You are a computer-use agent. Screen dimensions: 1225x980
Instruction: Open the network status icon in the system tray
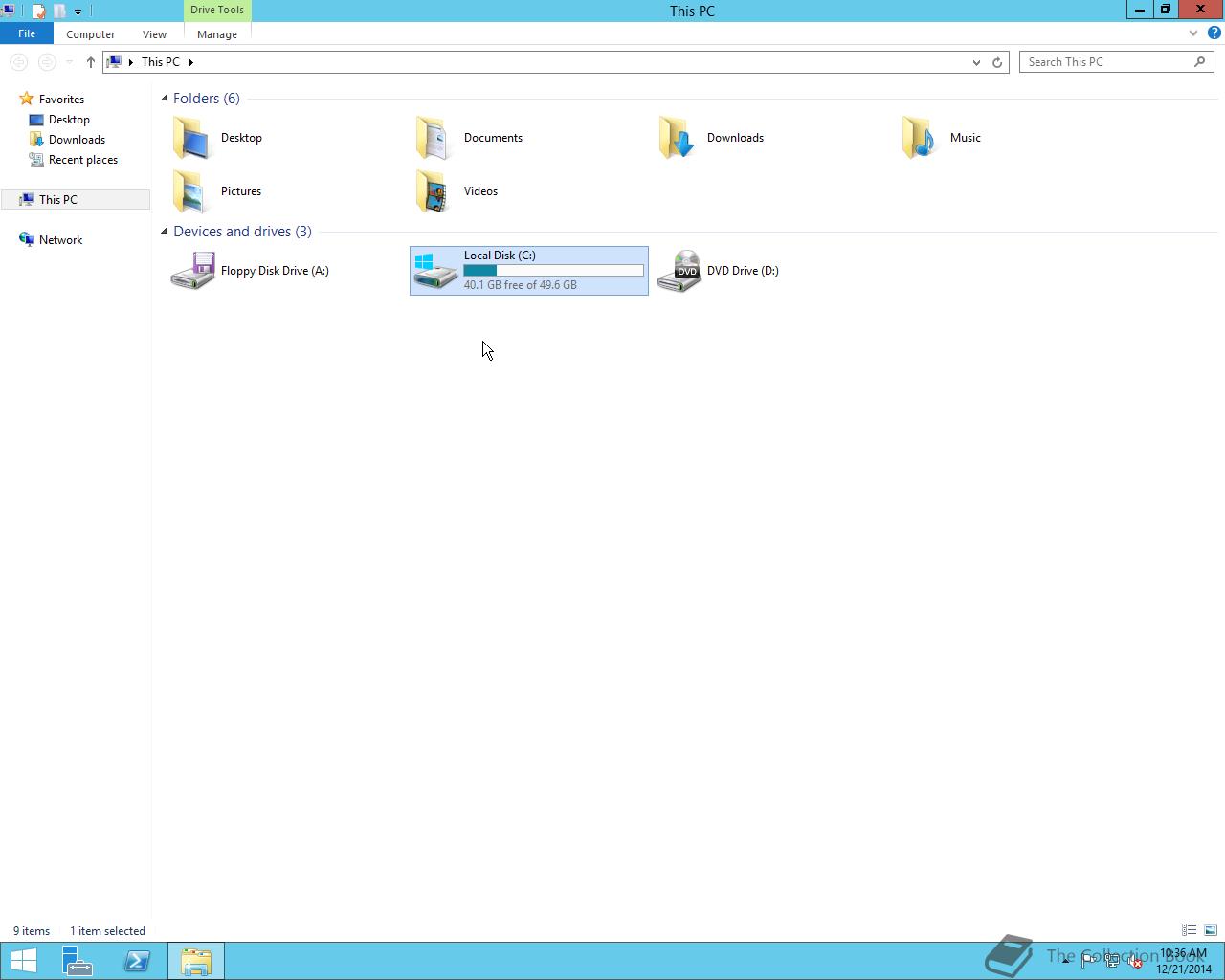(x=1112, y=961)
